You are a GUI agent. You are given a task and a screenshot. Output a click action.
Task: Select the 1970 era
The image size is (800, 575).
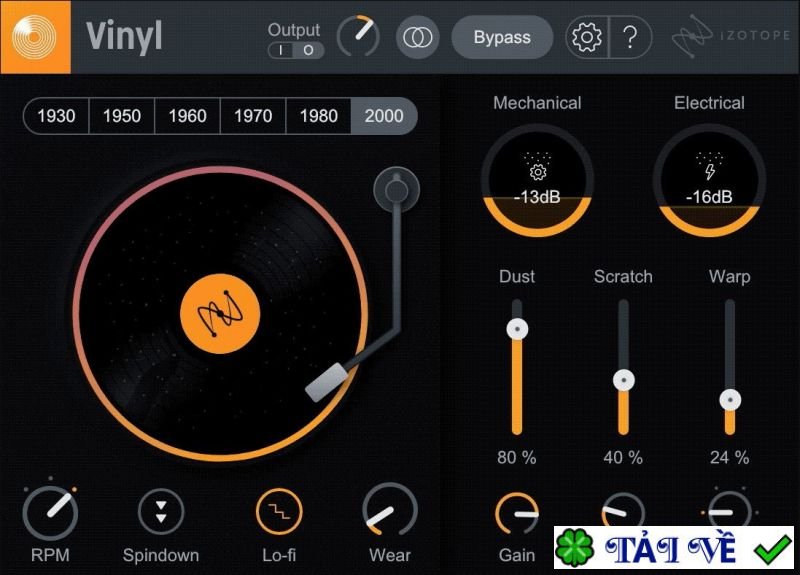click(x=253, y=116)
